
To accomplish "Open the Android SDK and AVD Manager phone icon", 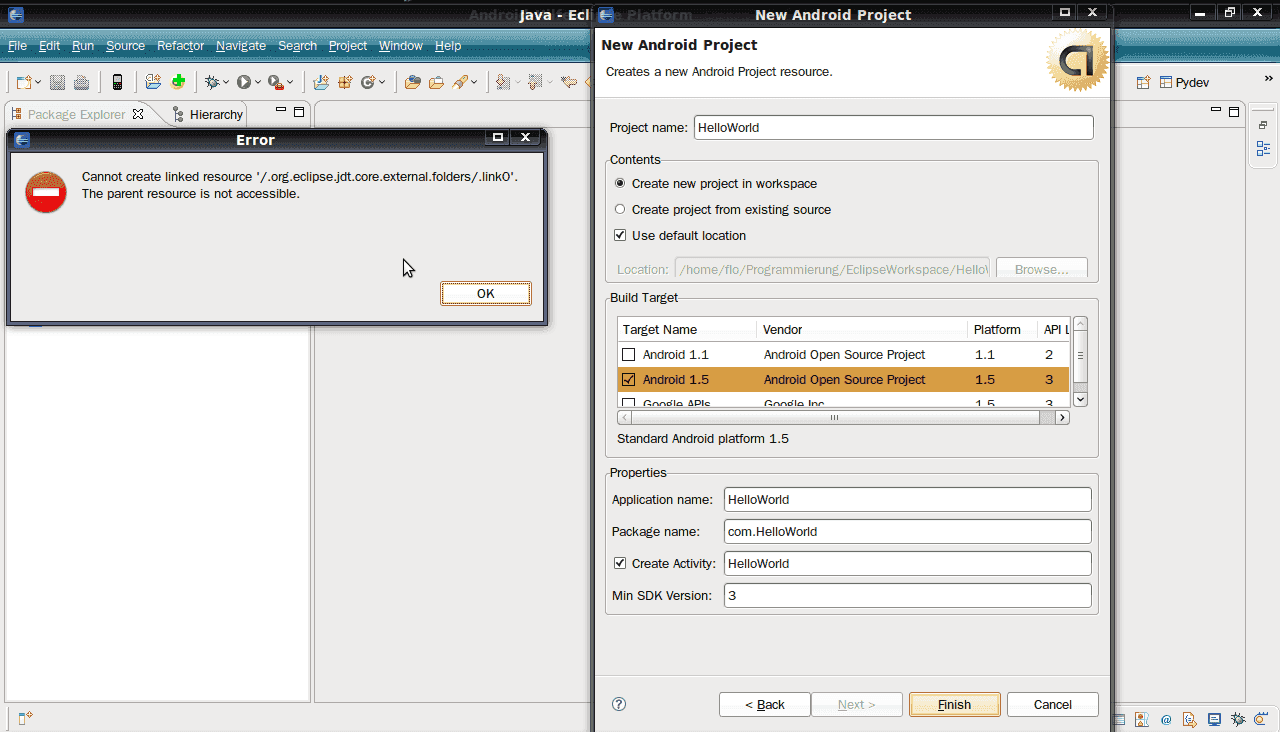I will (117, 82).
